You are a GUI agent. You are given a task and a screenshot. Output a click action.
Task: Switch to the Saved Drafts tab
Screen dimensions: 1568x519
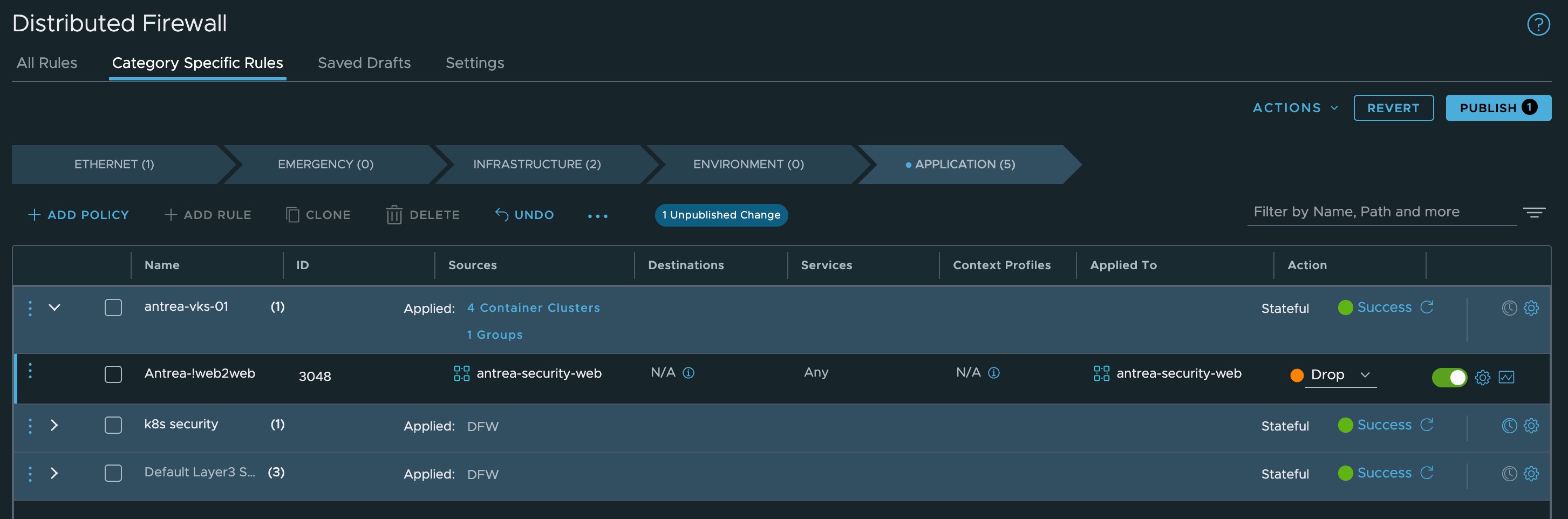click(x=363, y=63)
